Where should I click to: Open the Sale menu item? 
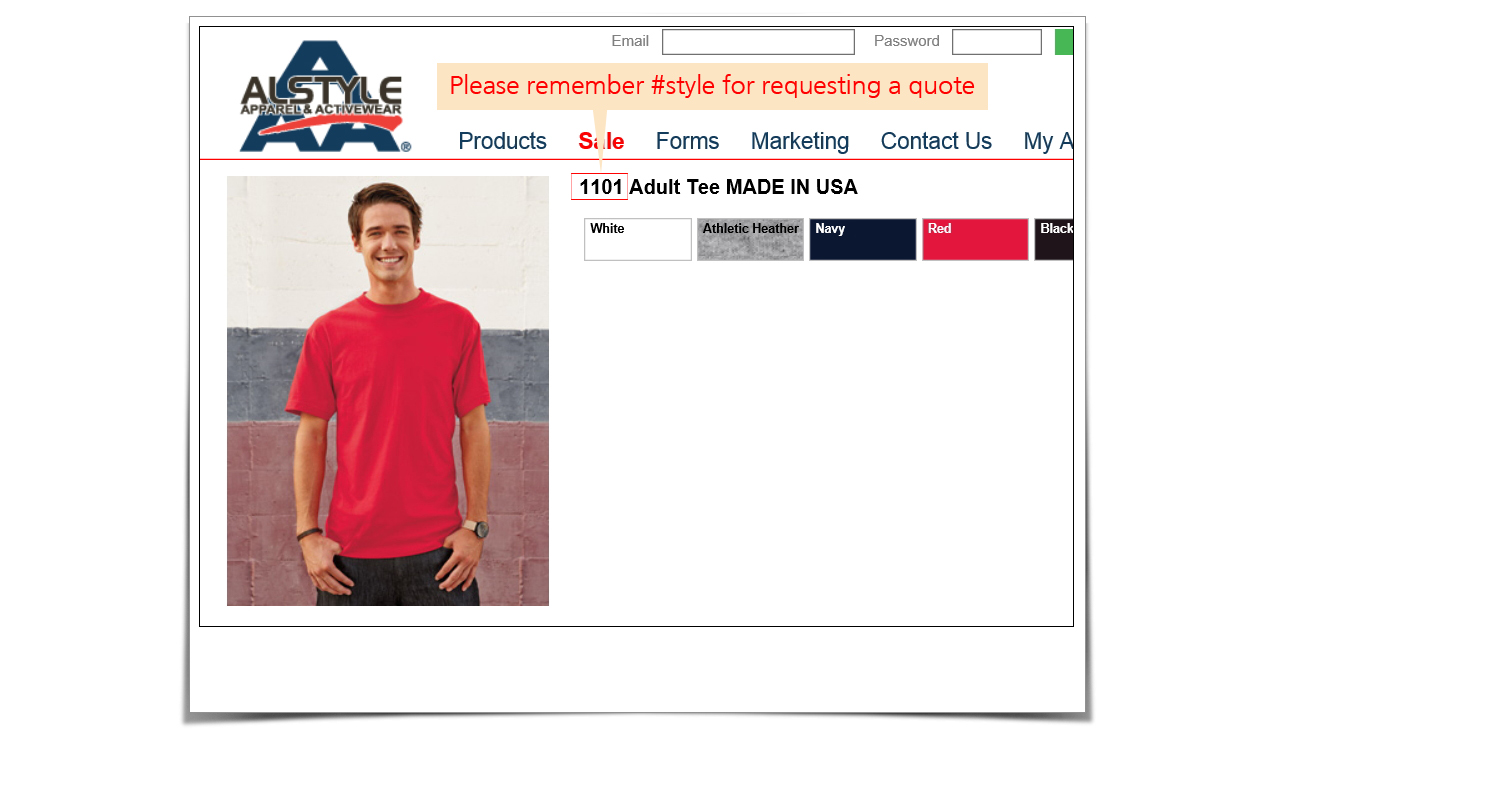pyautogui.click(x=601, y=141)
